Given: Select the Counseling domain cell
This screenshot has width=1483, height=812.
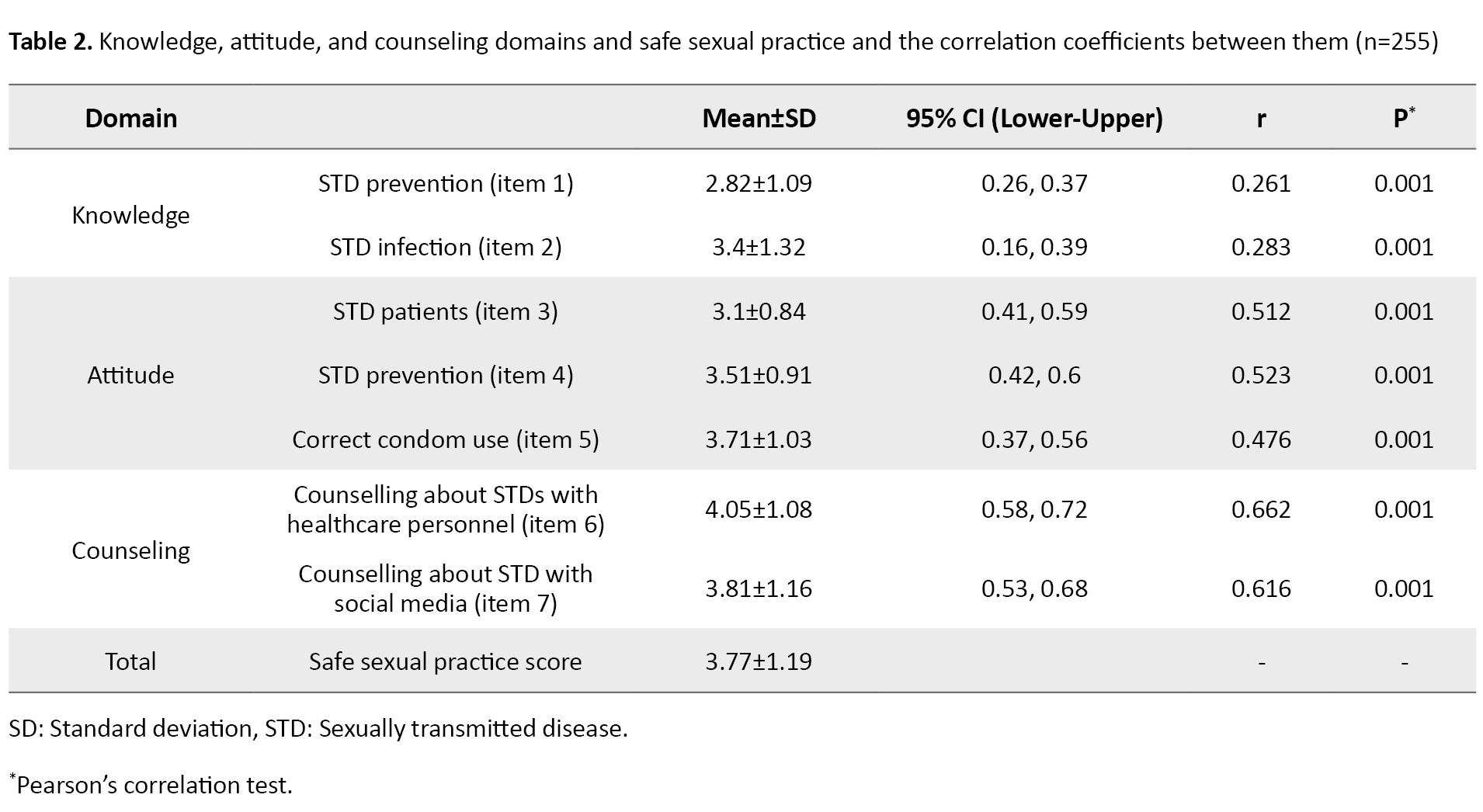Looking at the screenshot, I should click(x=130, y=550).
